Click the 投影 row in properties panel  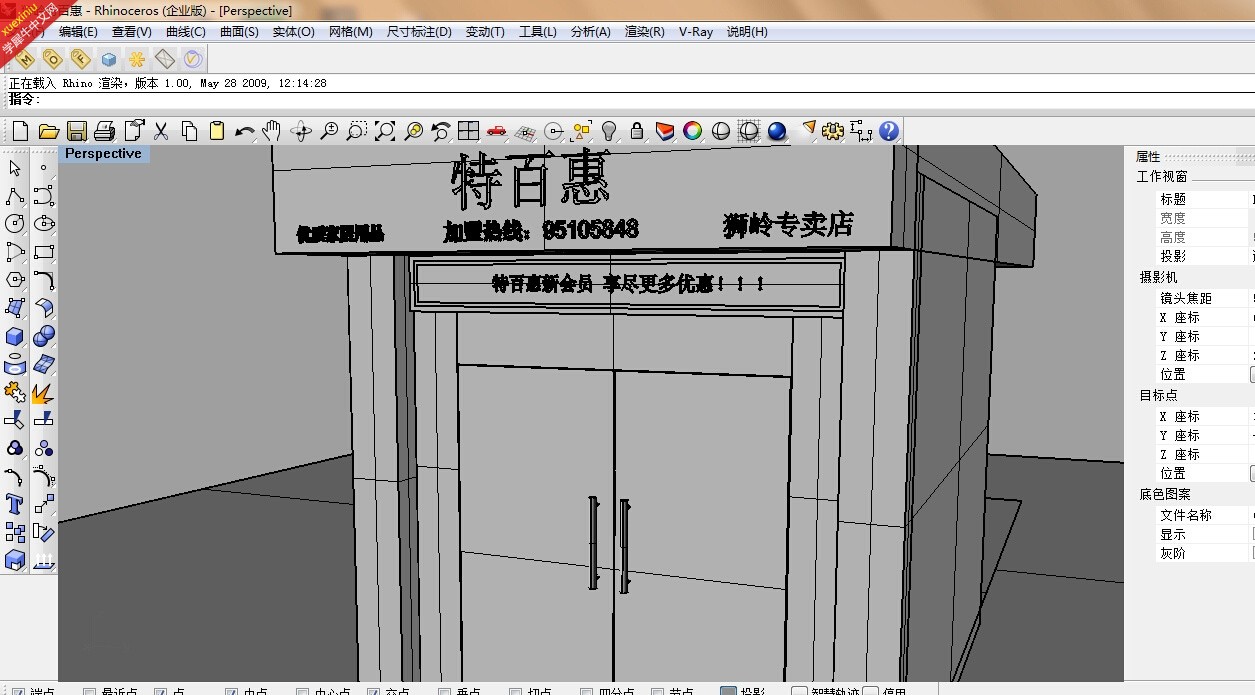(1204, 256)
